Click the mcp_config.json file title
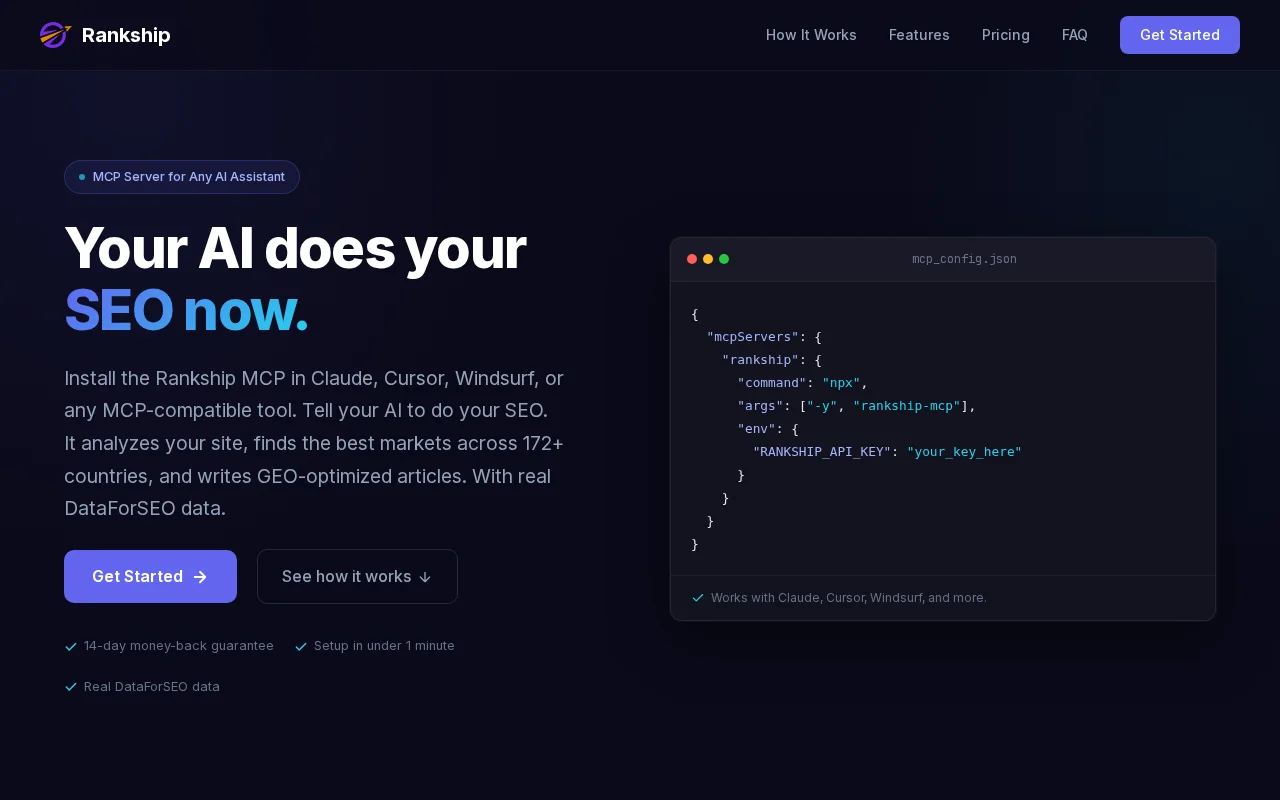Viewport: 1280px width, 800px height. 964,259
